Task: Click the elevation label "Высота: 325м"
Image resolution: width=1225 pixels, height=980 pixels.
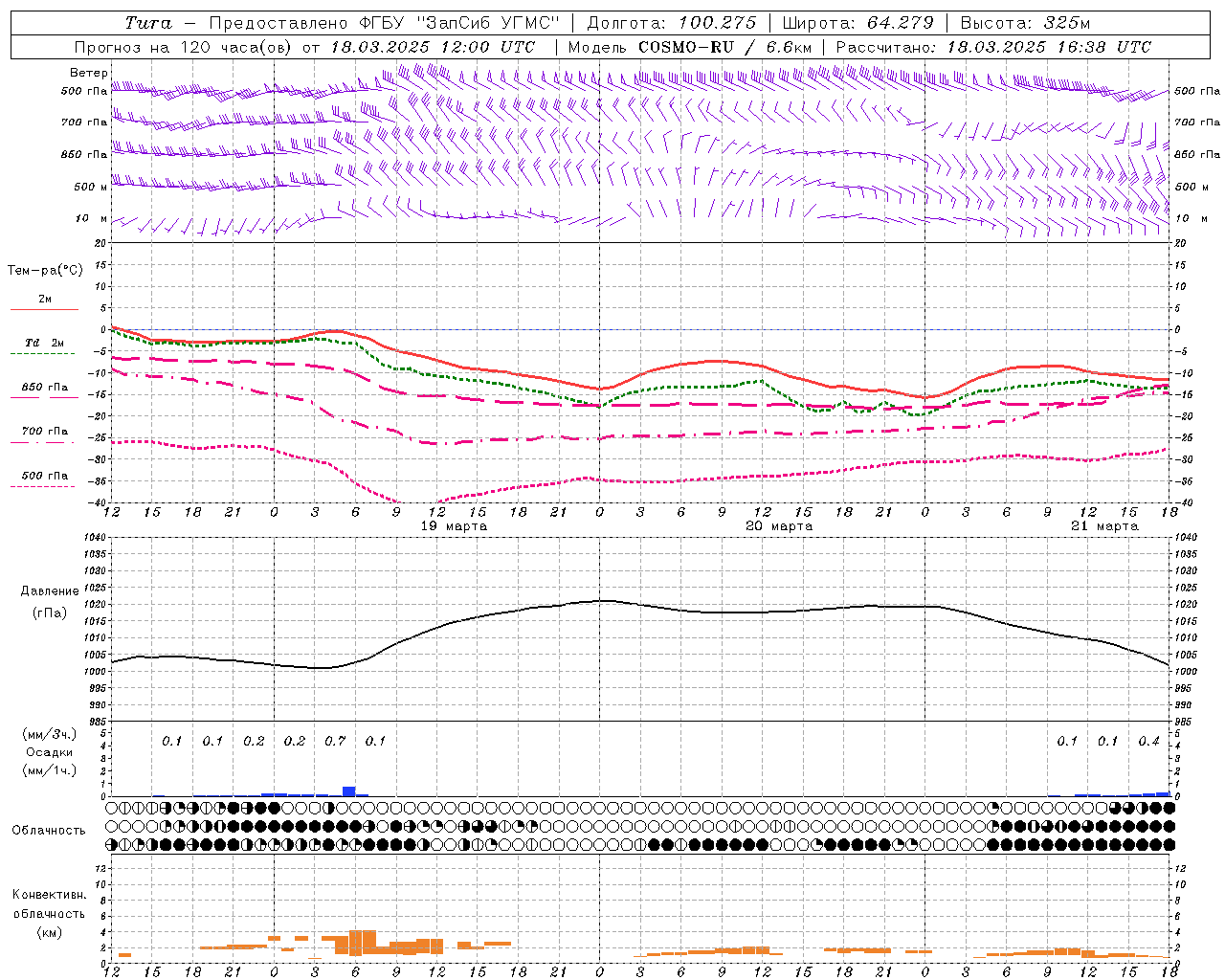Action: pos(1024,23)
